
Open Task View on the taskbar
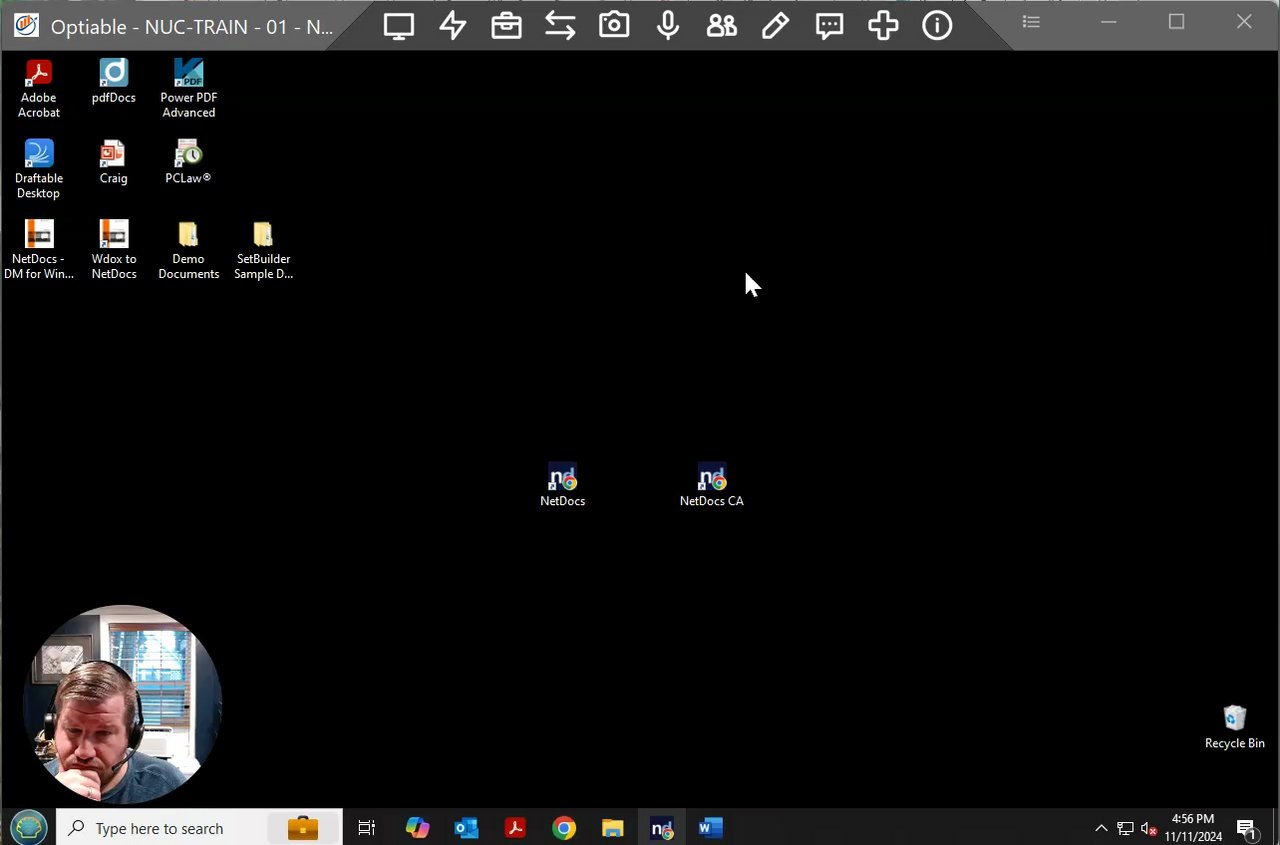367,828
